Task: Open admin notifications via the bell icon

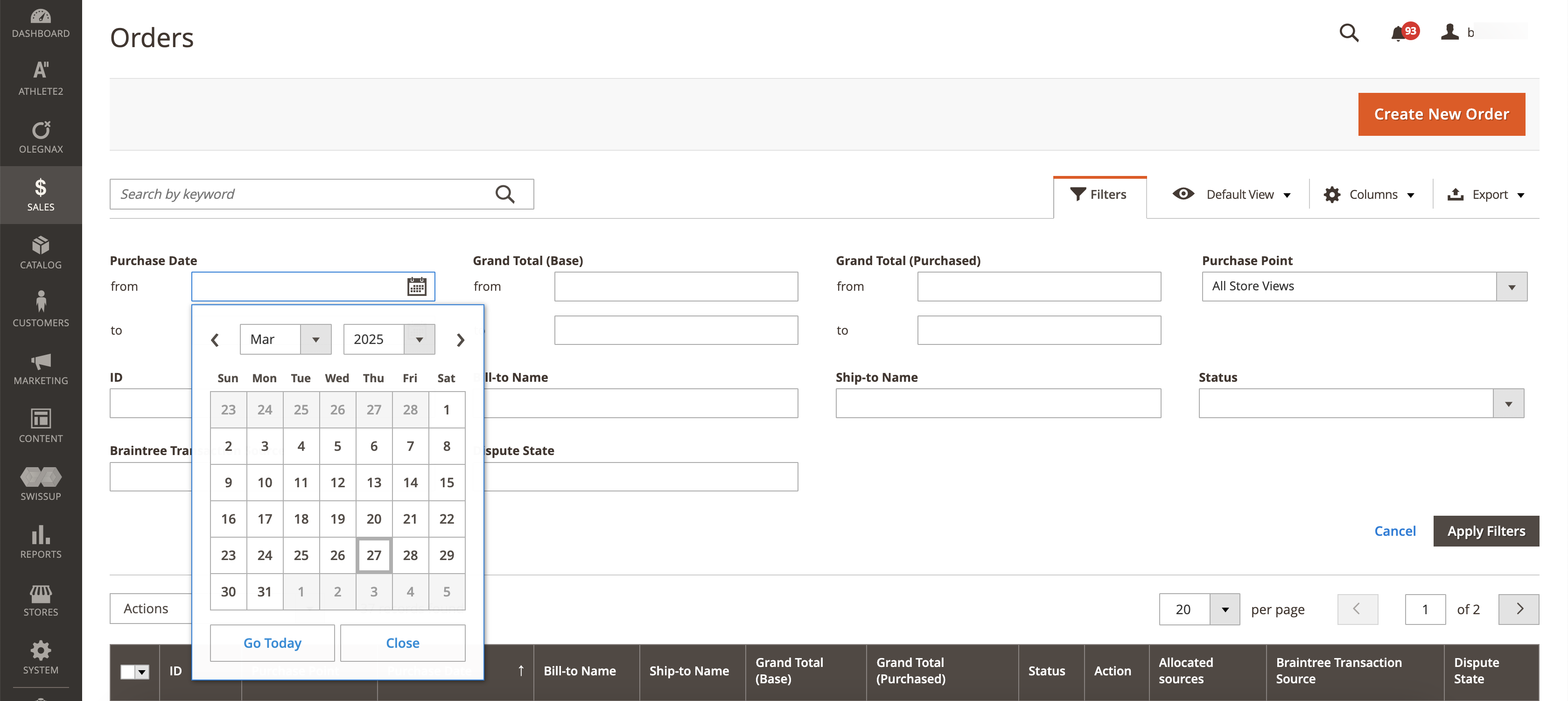Action: (1399, 34)
